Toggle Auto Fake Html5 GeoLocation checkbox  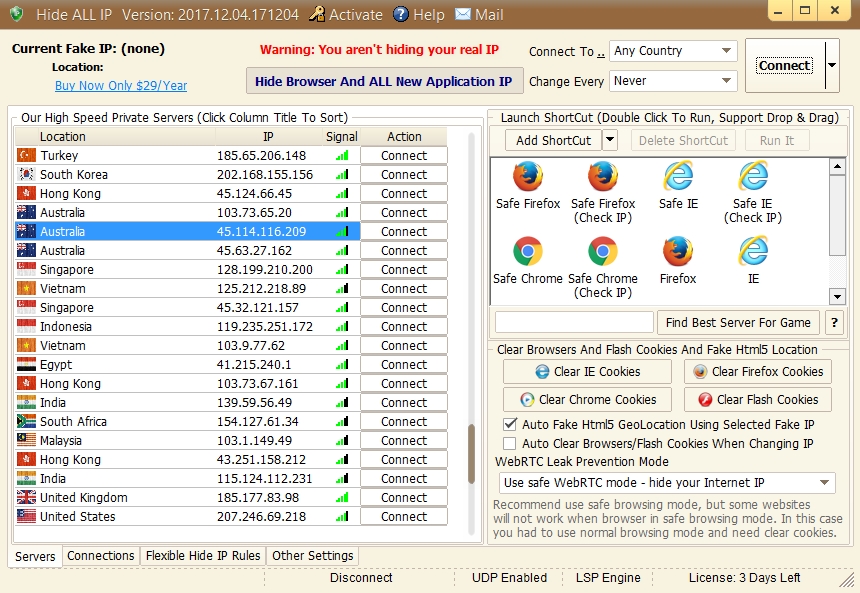(510, 425)
